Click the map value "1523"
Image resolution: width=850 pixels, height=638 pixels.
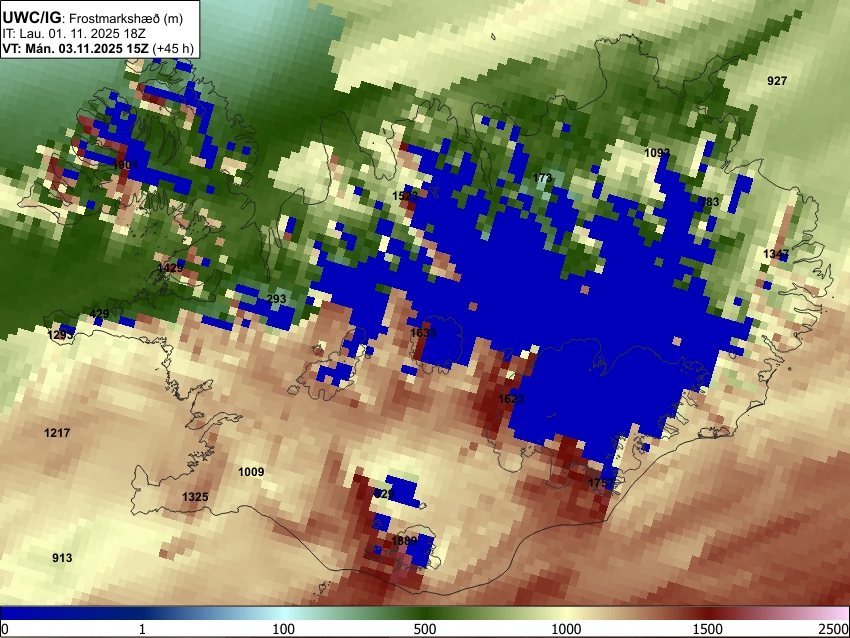405,196
